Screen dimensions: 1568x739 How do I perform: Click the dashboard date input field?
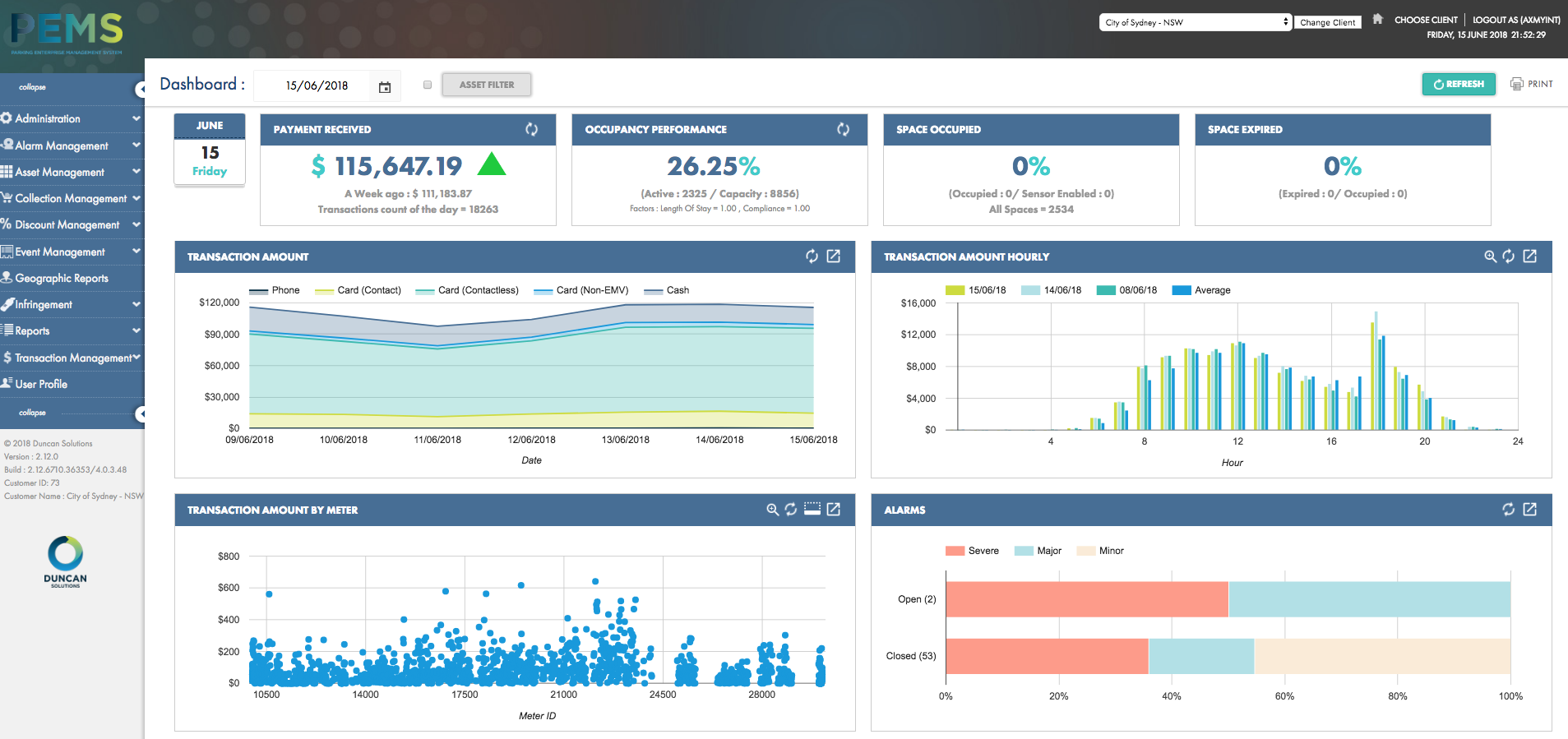[x=317, y=85]
